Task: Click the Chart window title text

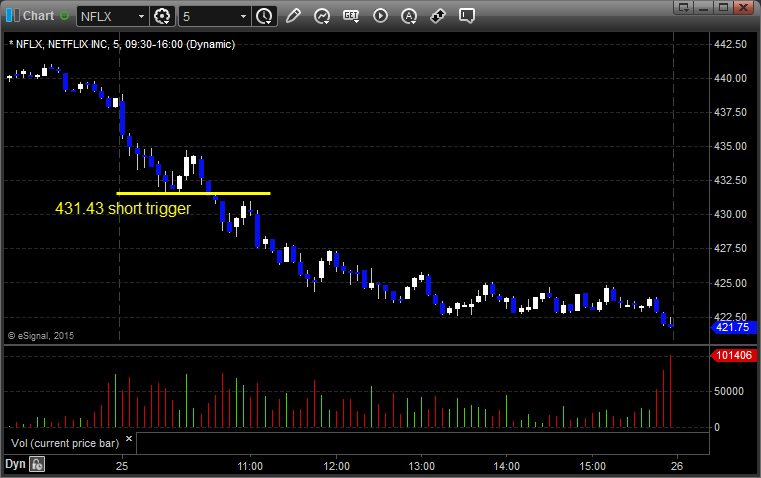Action: pos(38,16)
